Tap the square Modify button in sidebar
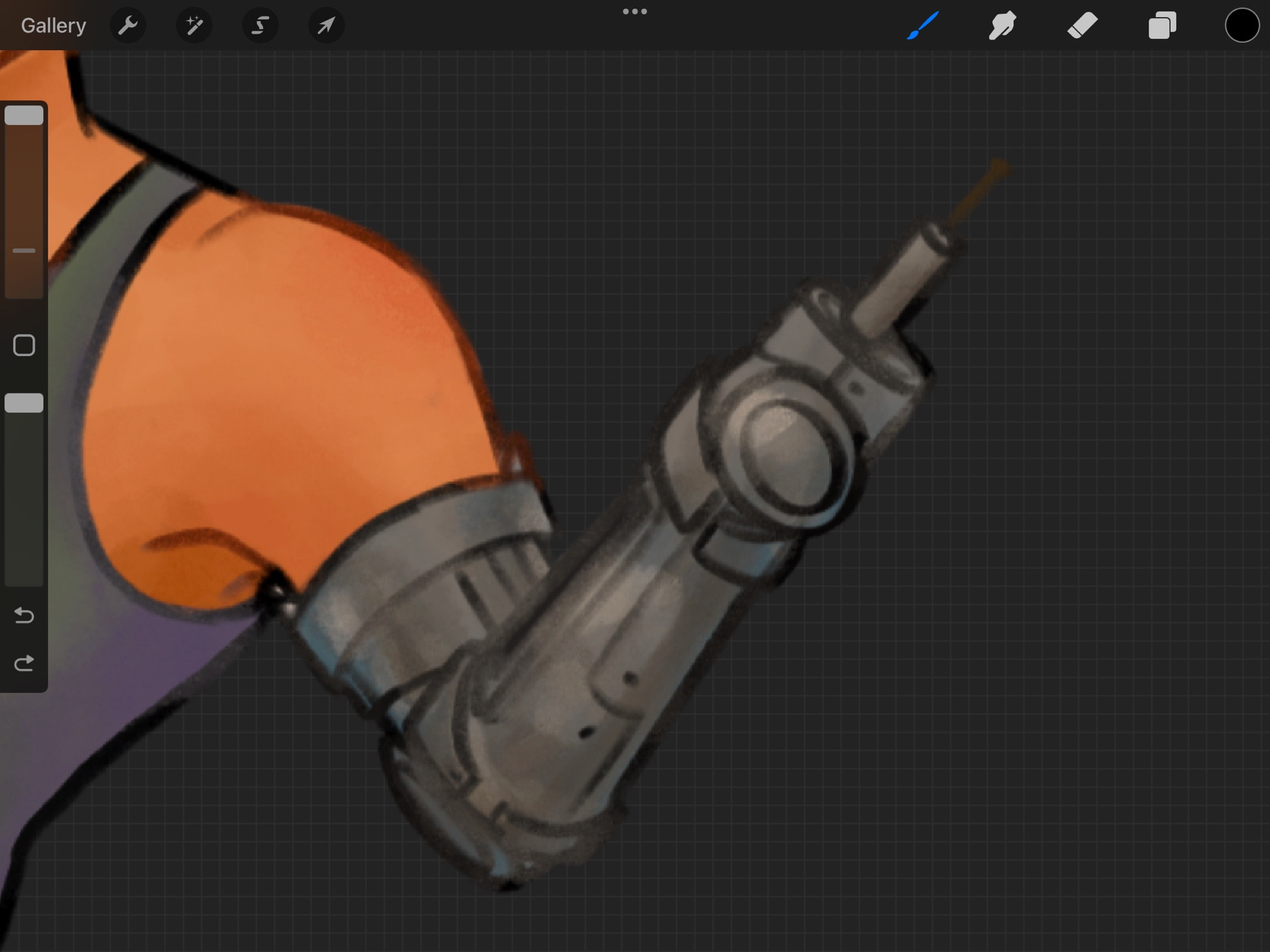Image resolution: width=1270 pixels, height=952 pixels. pyautogui.click(x=24, y=345)
